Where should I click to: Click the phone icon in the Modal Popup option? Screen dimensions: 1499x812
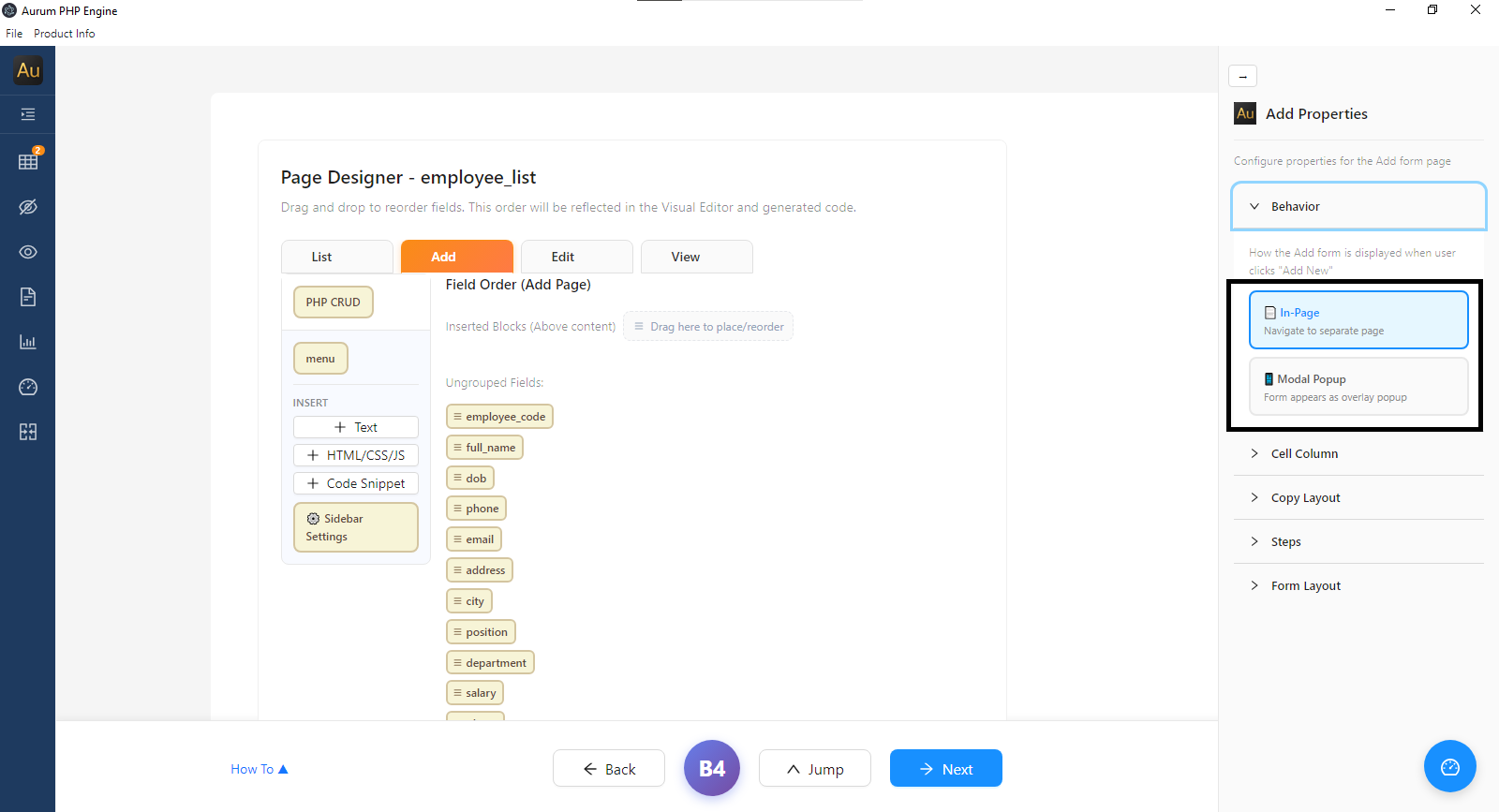pos(1269,379)
